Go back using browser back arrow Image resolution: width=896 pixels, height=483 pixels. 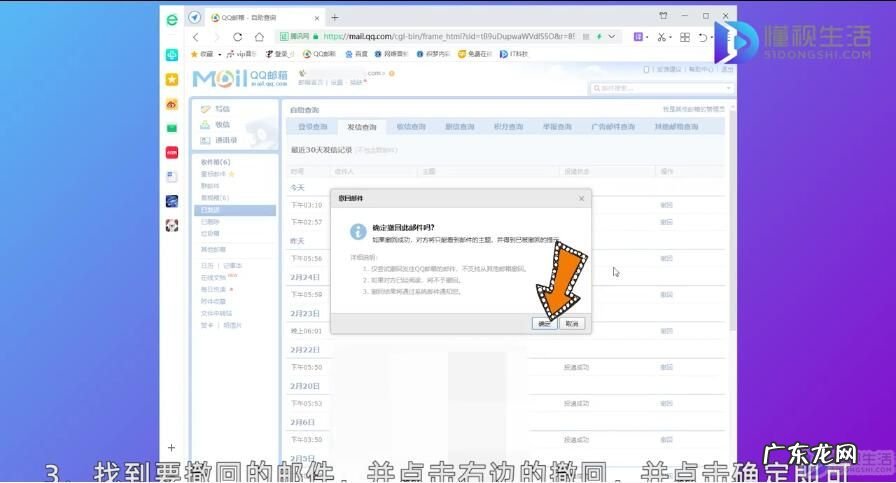196,37
